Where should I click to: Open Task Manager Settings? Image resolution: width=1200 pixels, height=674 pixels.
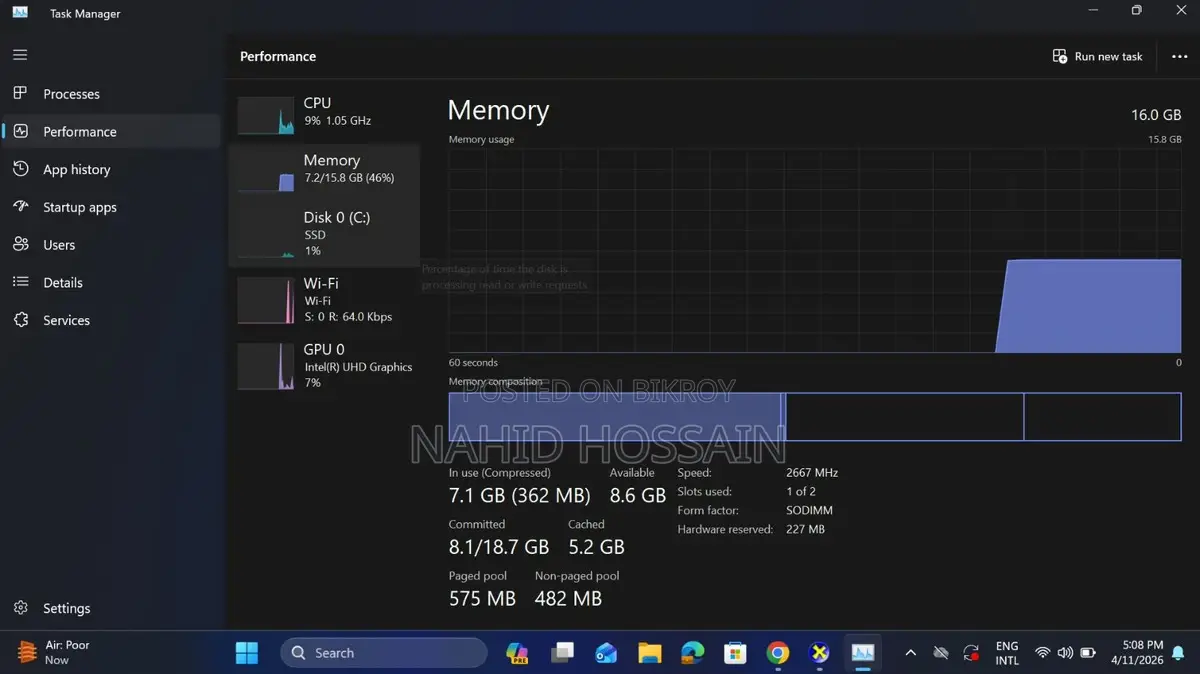pyautogui.click(x=110, y=608)
